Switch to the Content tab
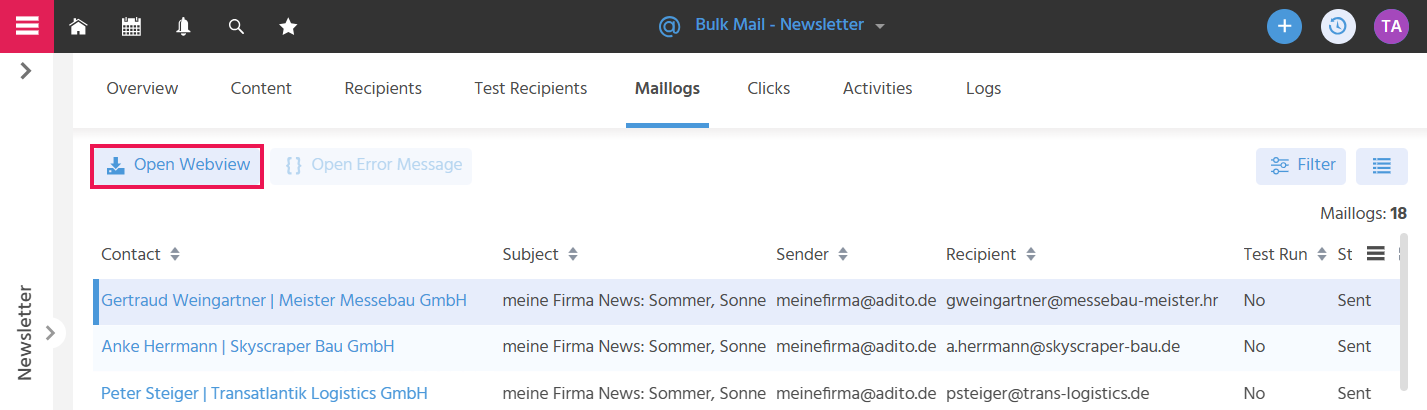Image resolution: width=1427 pixels, height=410 pixels. point(261,88)
